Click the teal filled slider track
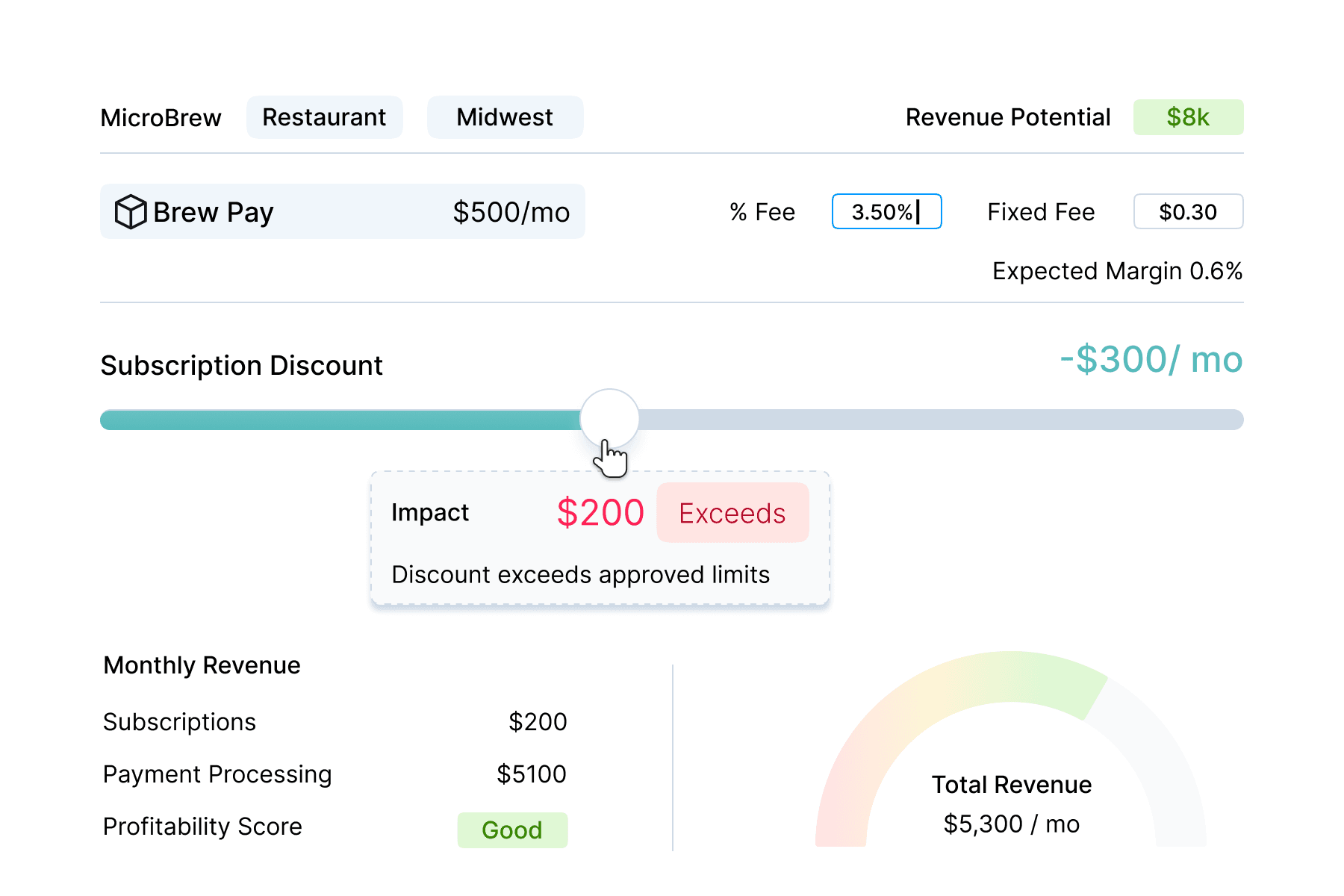 [336, 420]
